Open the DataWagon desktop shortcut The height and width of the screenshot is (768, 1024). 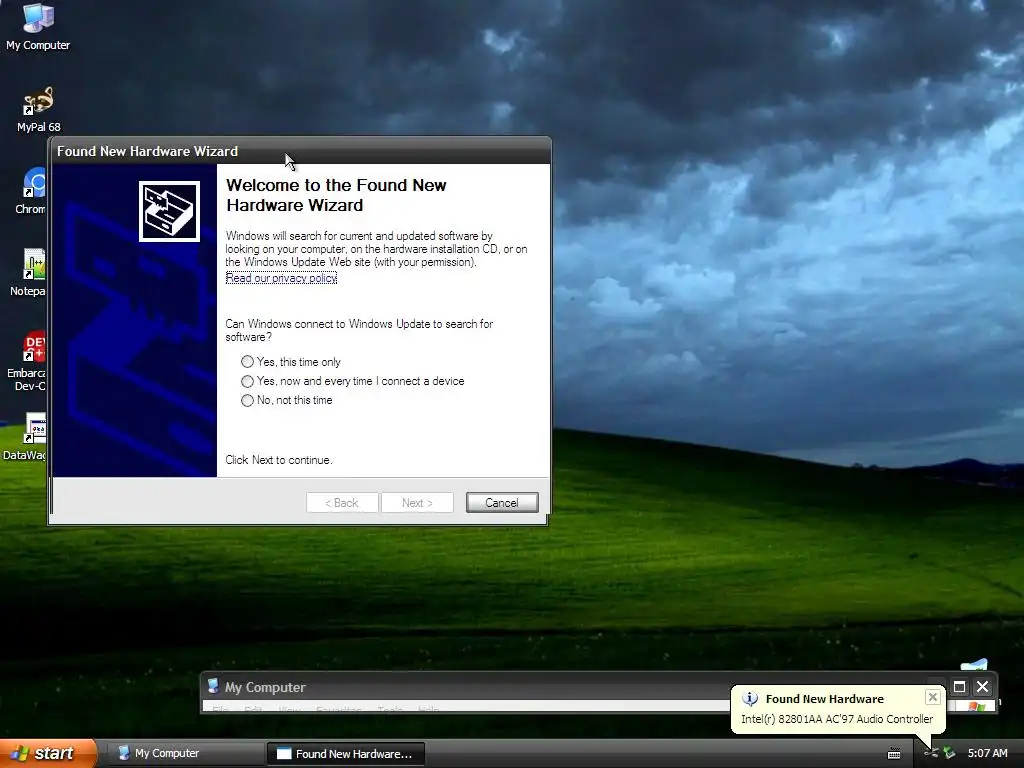click(x=26, y=436)
